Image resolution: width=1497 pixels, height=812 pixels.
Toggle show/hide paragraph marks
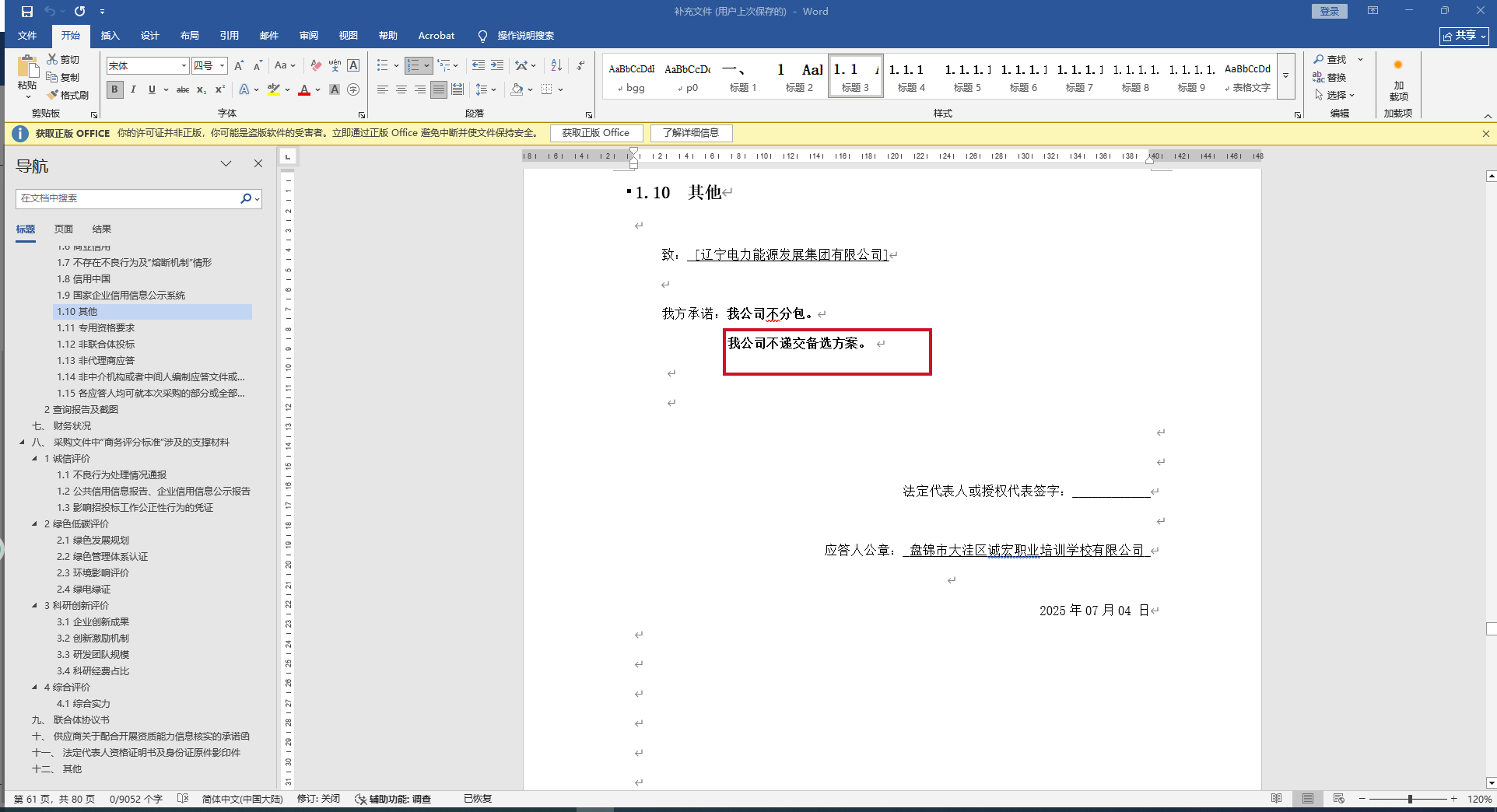click(x=580, y=66)
